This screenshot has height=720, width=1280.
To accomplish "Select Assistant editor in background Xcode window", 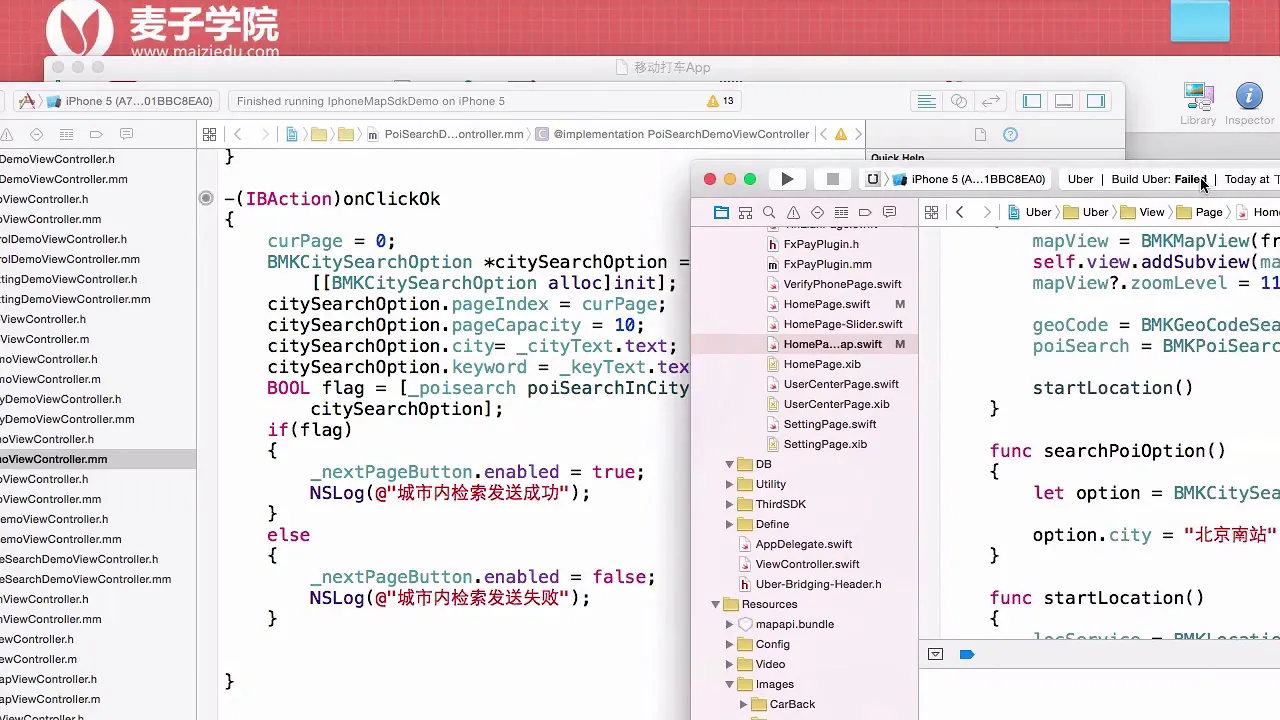I will click(959, 101).
